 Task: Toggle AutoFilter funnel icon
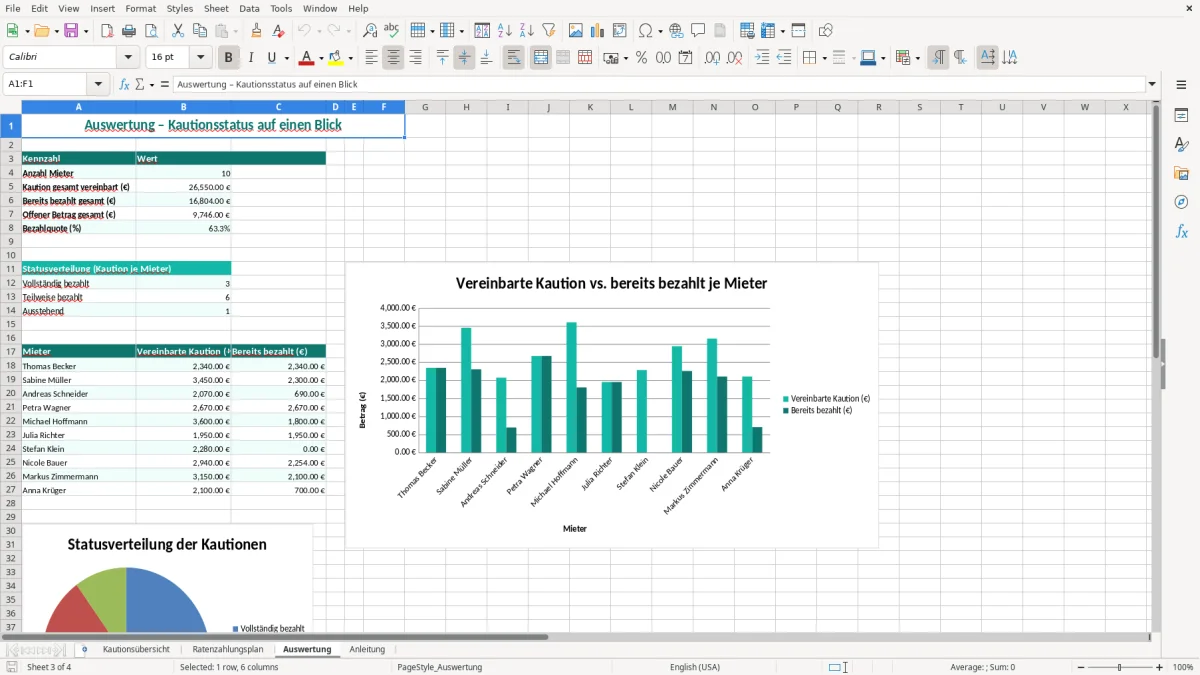click(x=548, y=31)
